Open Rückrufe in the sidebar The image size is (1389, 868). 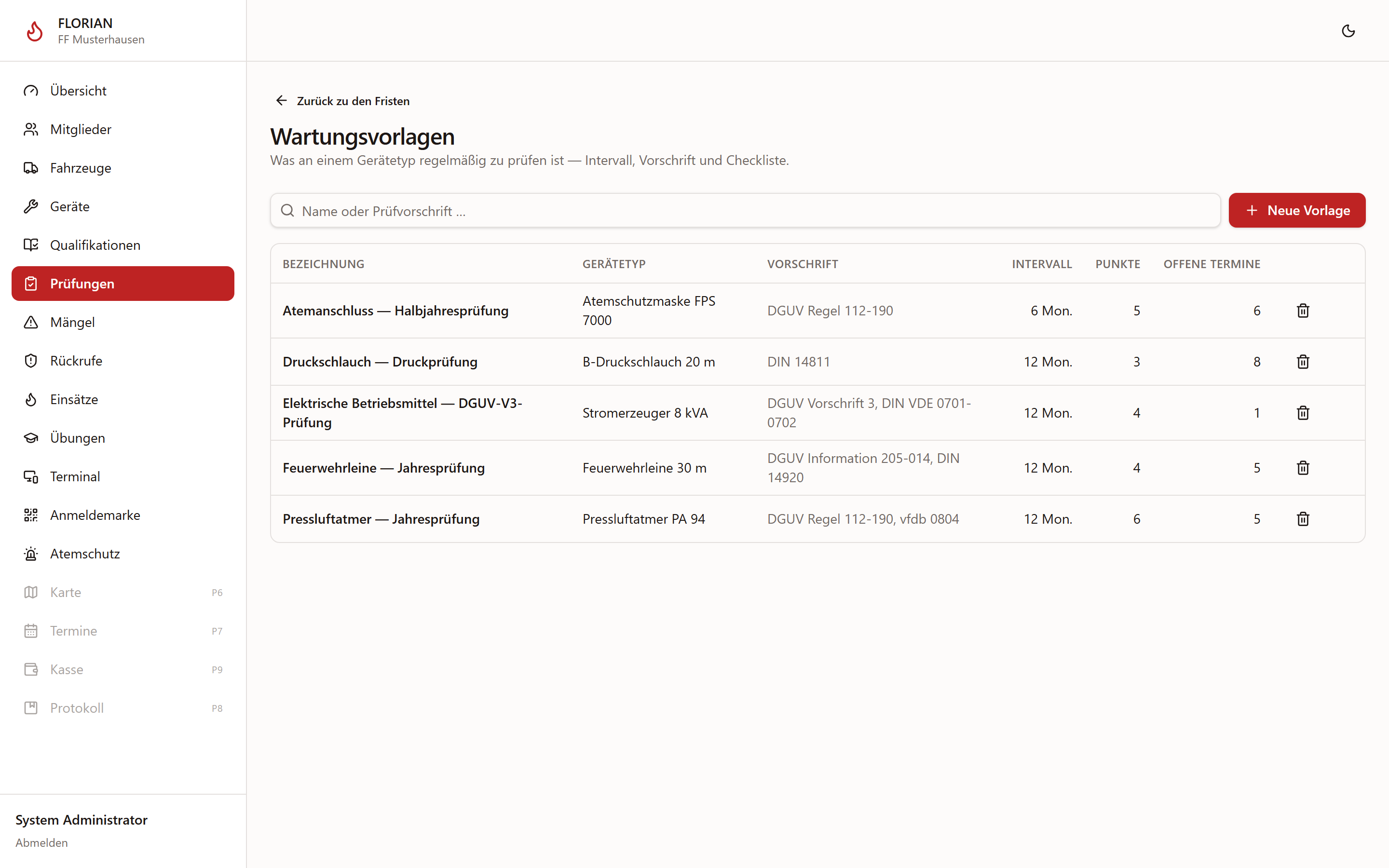point(123,361)
